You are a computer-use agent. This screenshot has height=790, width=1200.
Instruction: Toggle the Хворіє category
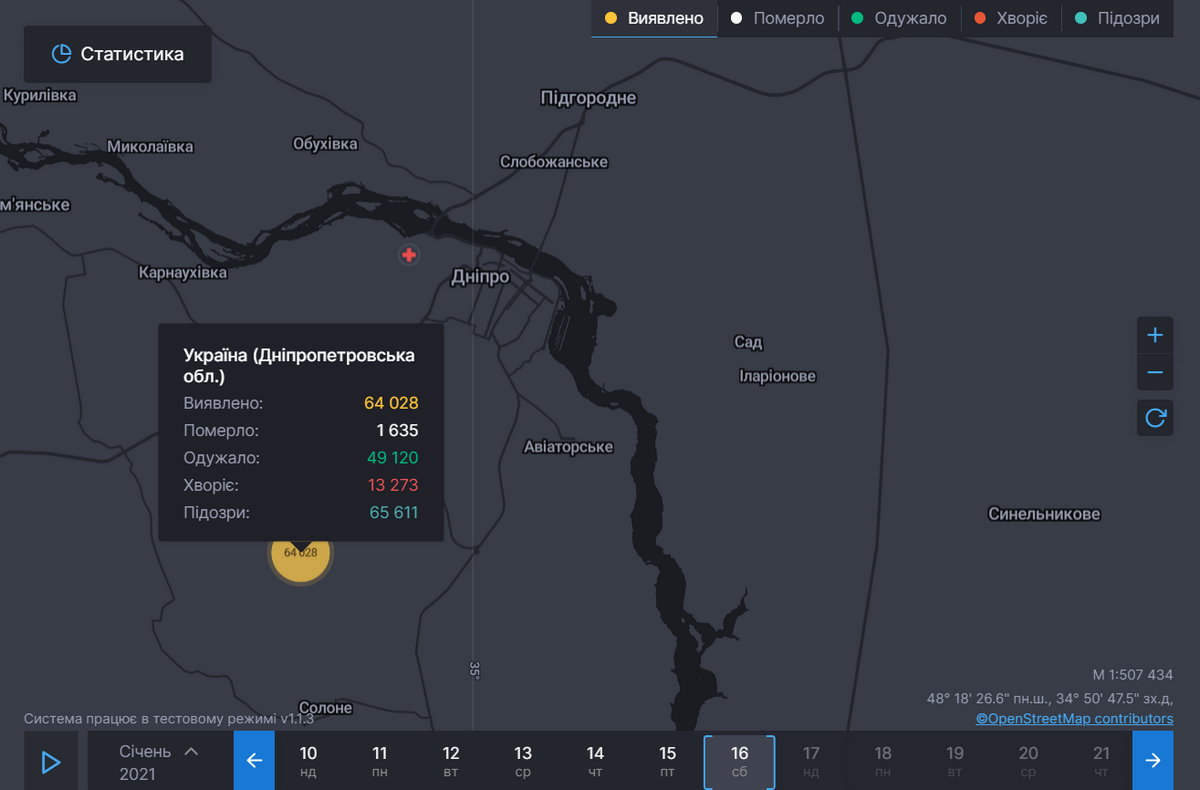[x=1010, y=19]
